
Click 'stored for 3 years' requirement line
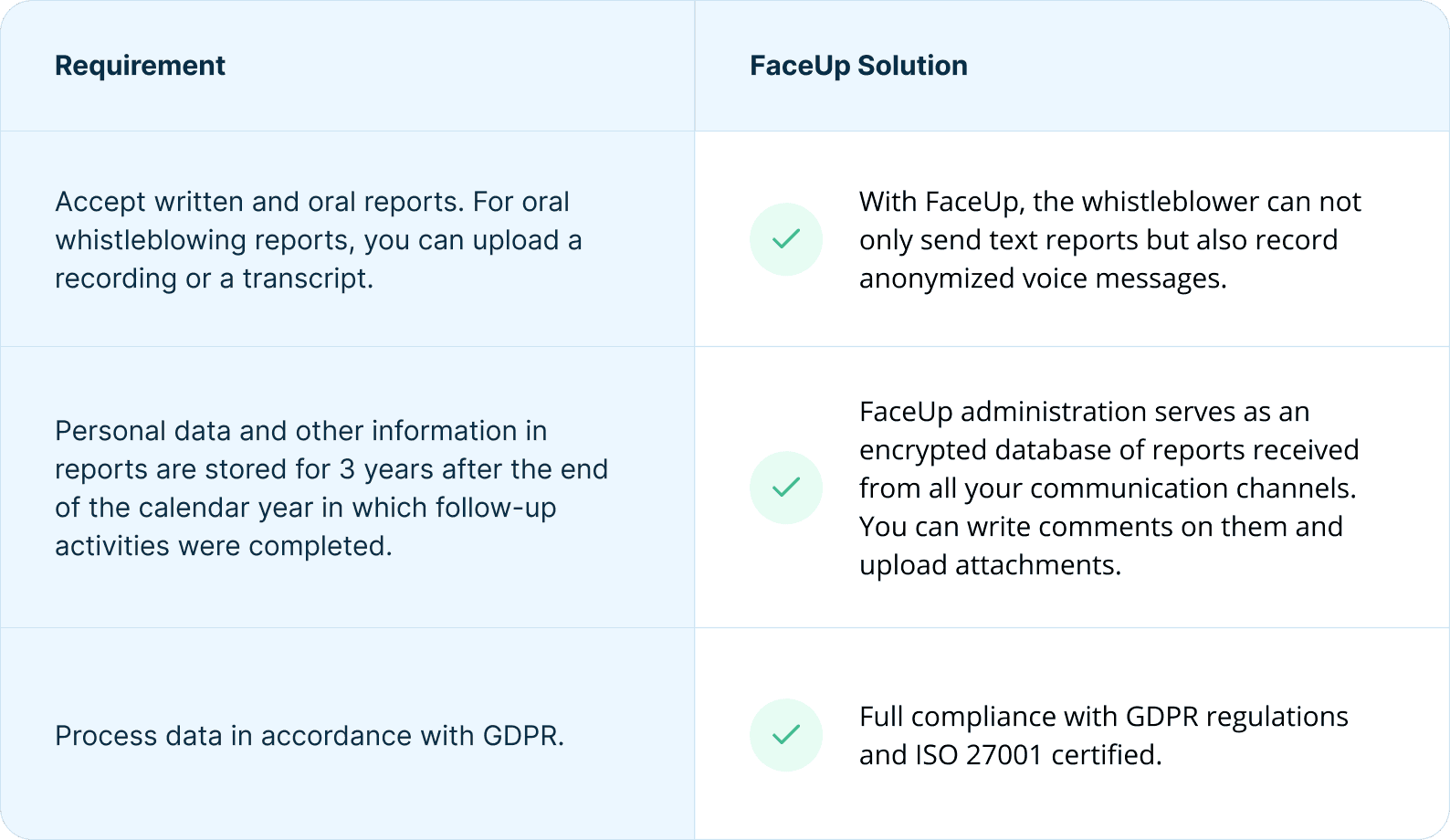[331, 469]
